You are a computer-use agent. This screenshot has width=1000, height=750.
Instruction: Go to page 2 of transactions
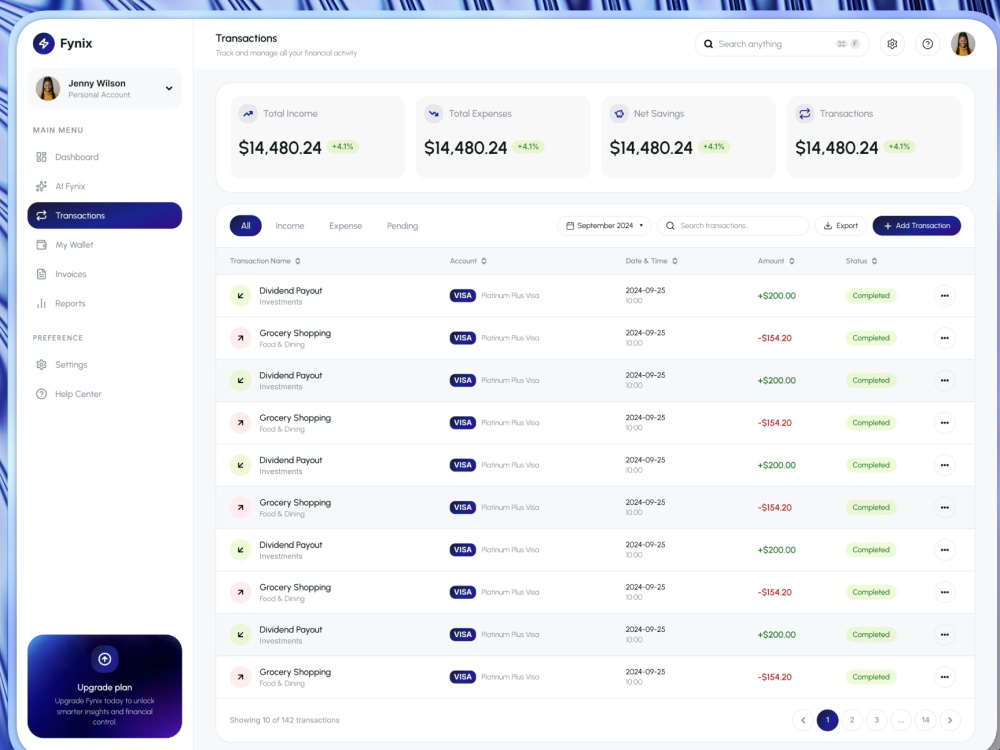851,720
